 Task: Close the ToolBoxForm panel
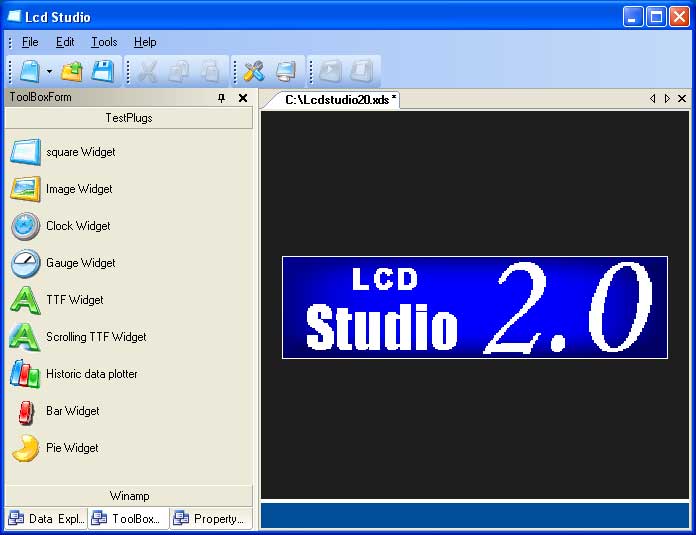(x=243, y=98)
